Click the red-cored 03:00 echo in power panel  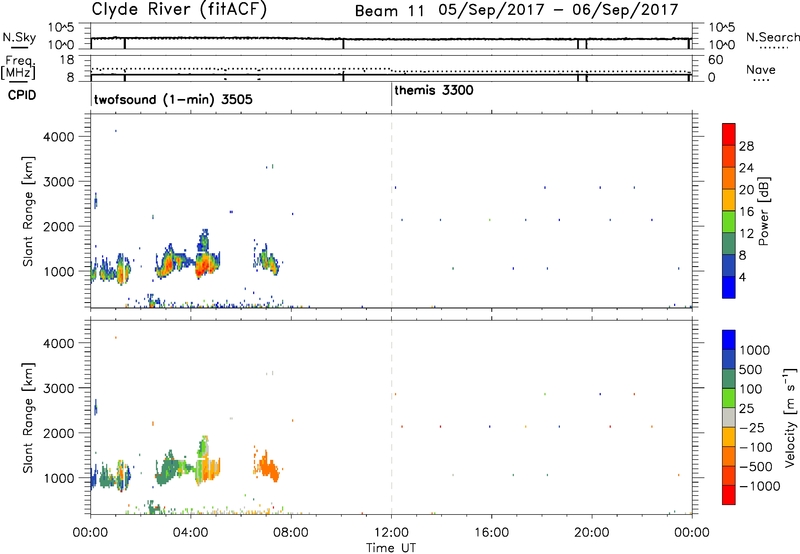click(167, 263)
